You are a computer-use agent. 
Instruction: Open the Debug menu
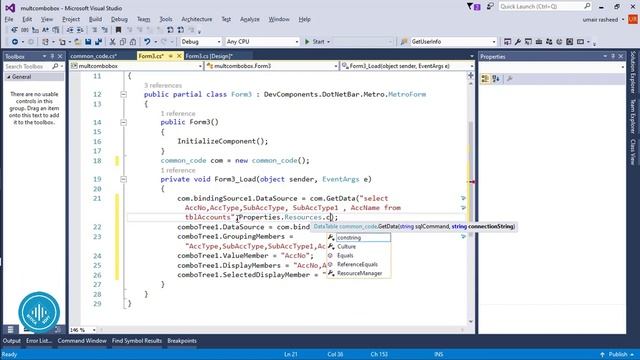click(x=119, y=19)
